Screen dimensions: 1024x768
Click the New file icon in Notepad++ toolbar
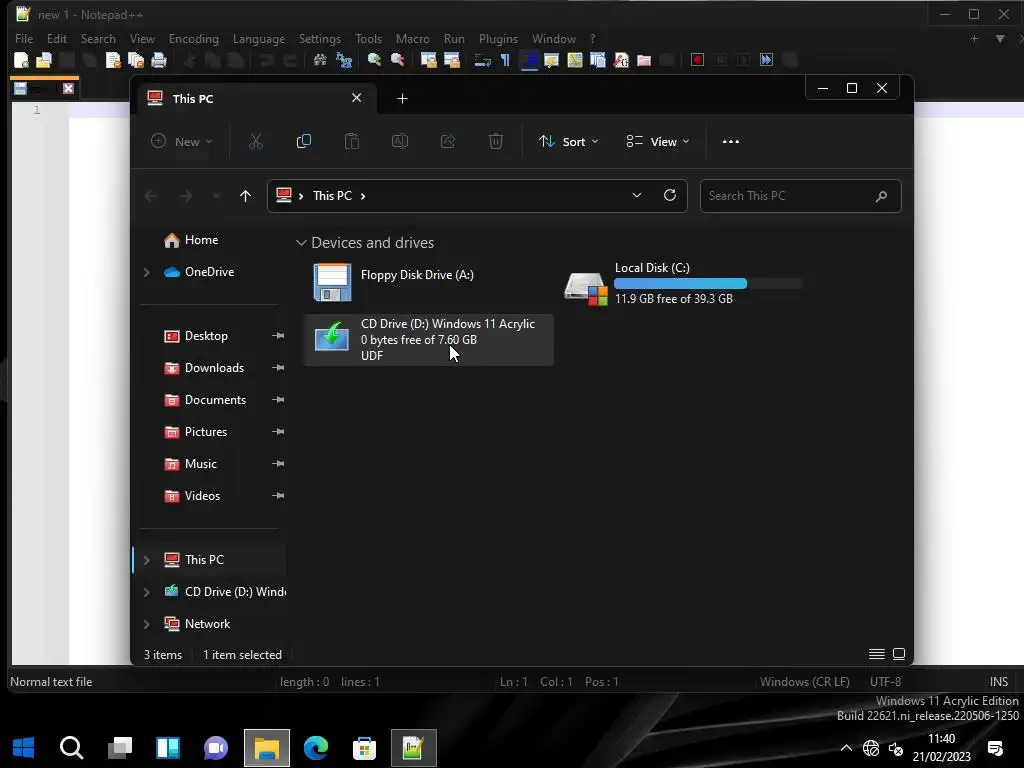click(21, 60)
